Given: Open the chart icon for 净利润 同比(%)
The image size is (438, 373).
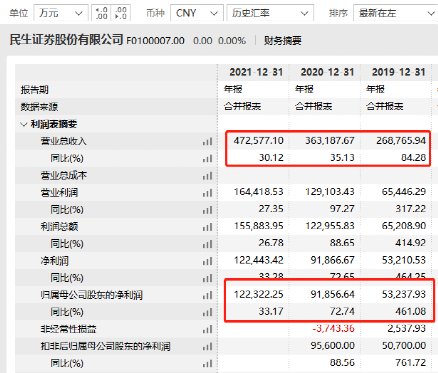Looking at the screenshot, I should point(207,278).
